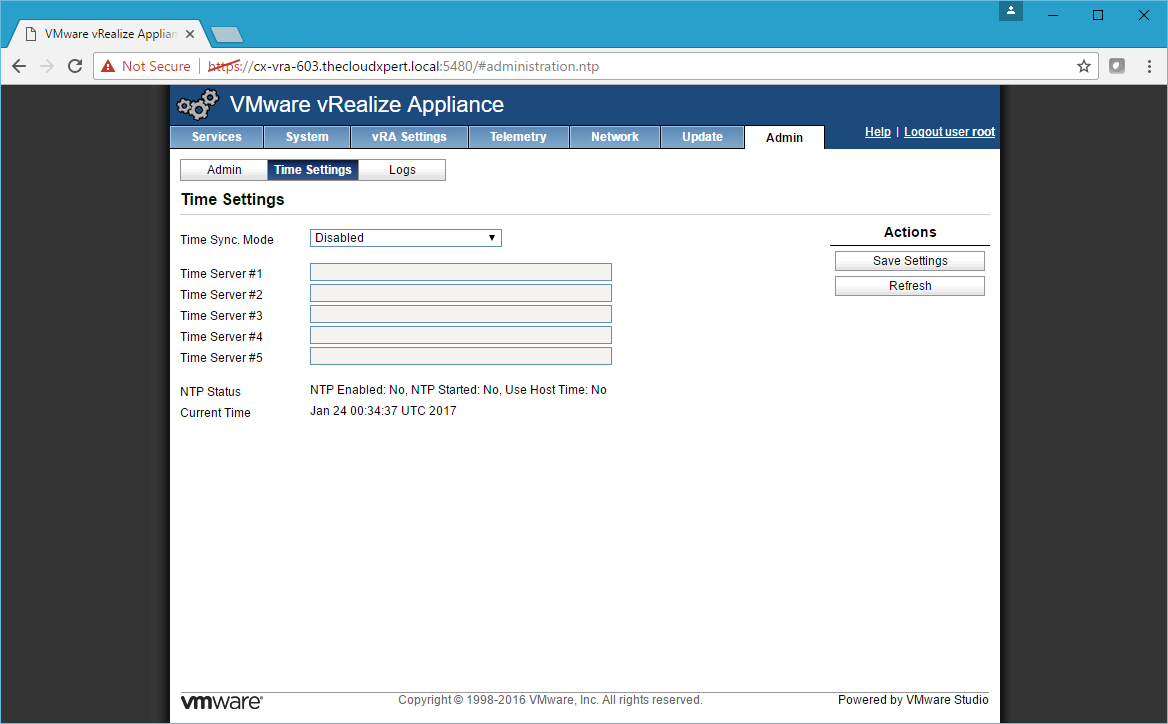The width and height of the screenshot is (1168, 724).
Task: Click the Chrome user profile icon
Action: tap(1012, 12)
